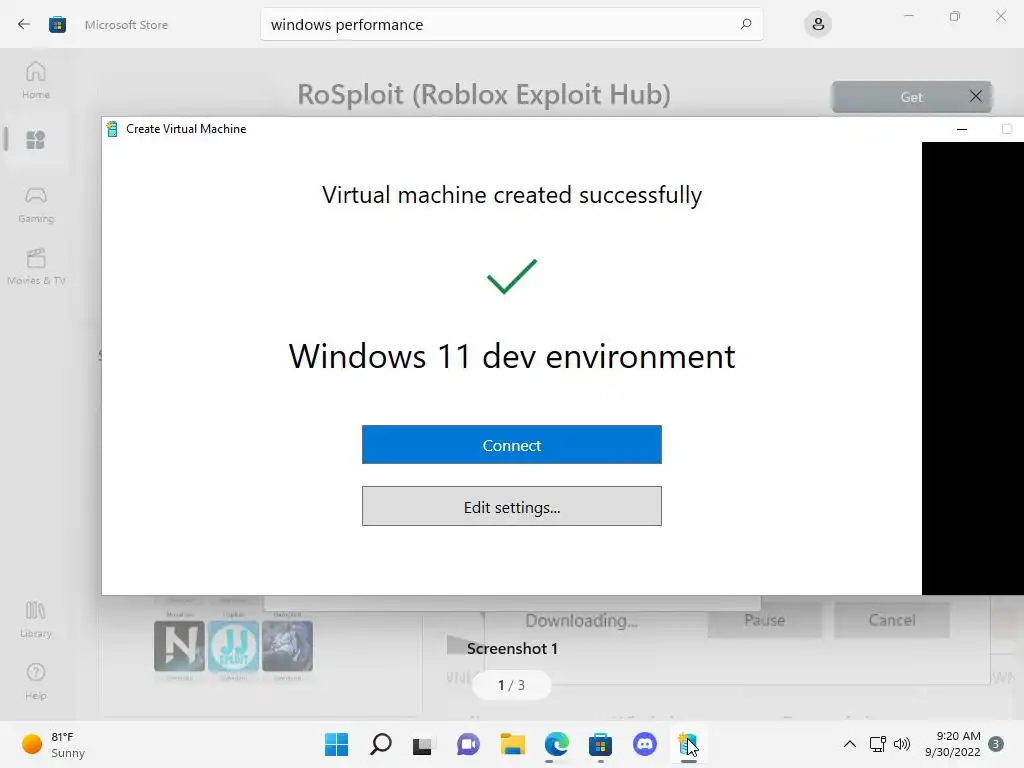1024x768 pixels.
Task: Pause the download in Store
Action: coord(764,620)
